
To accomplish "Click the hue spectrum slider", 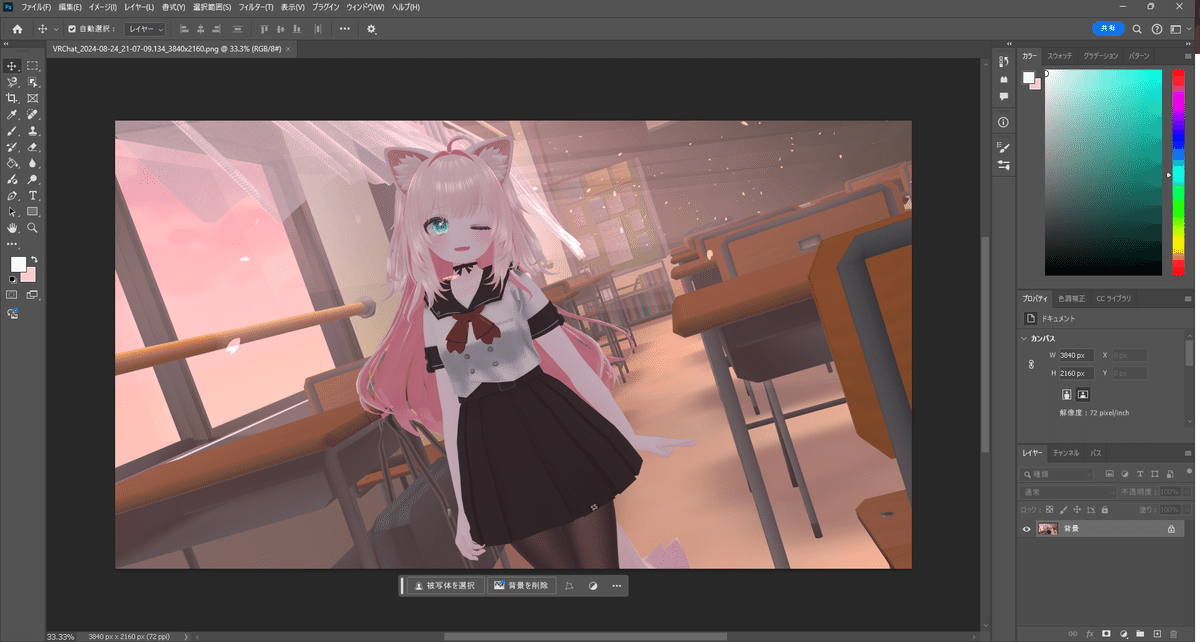I will coord(1179,172).
